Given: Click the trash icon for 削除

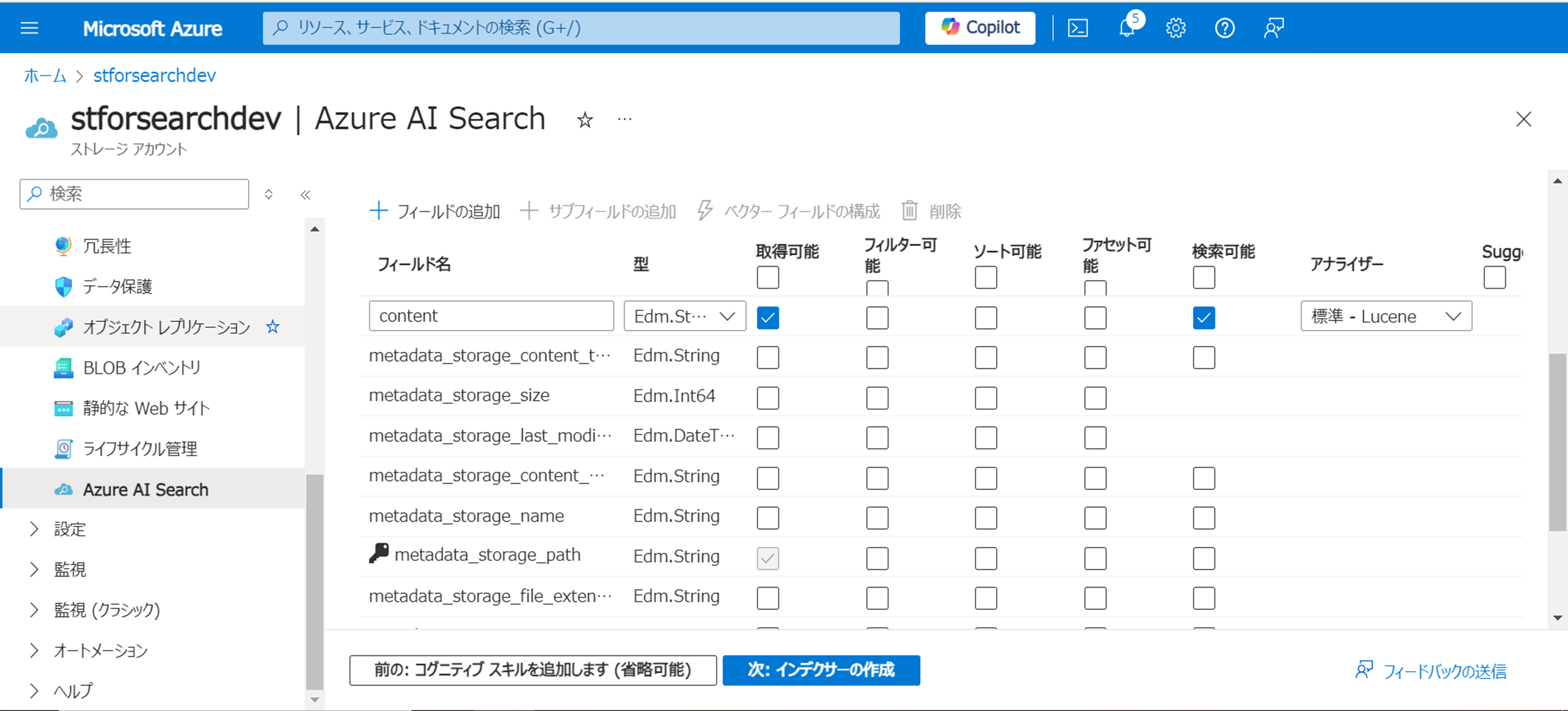Looking at the screenshot, I should click(x=909, y=211).
